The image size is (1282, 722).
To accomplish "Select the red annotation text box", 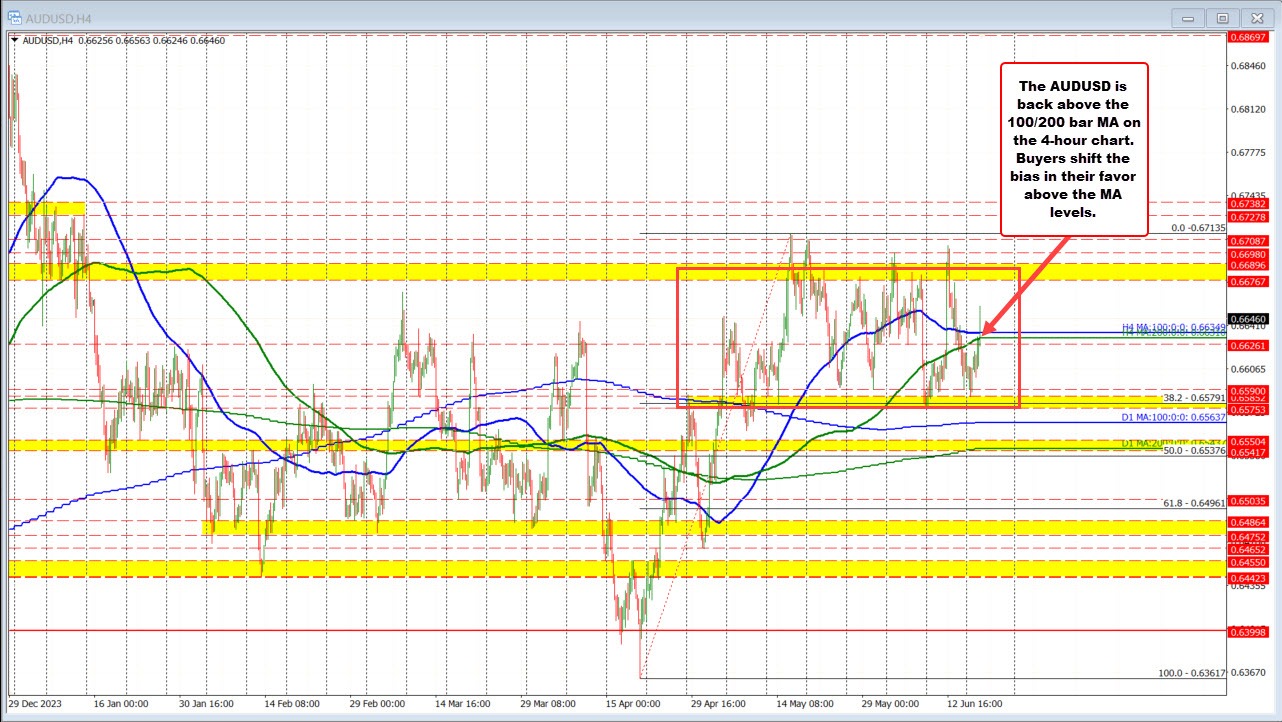I will 1074,146.
